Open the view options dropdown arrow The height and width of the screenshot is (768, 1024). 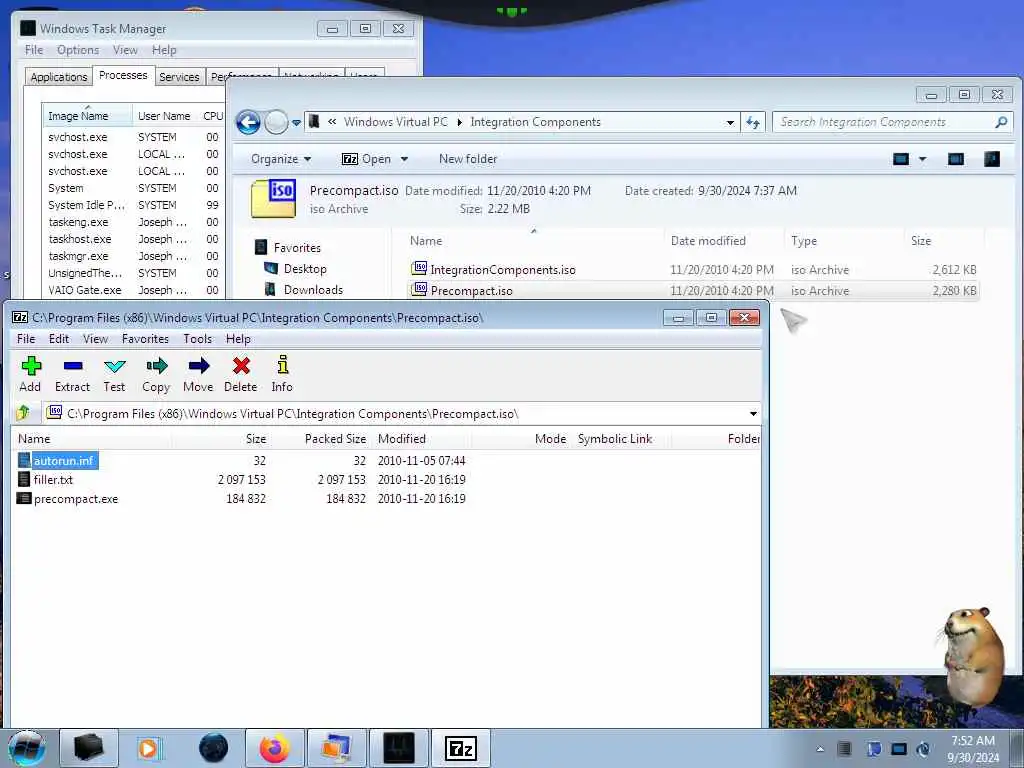tap(922, 159)
